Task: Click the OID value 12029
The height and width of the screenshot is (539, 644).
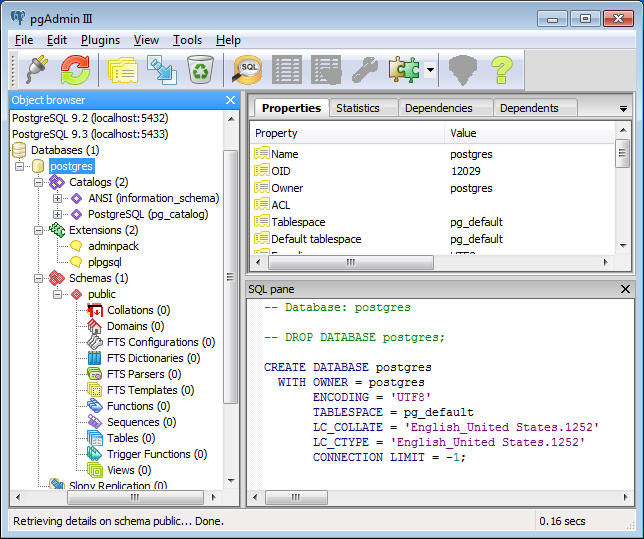Action: [x=465, y=171]
